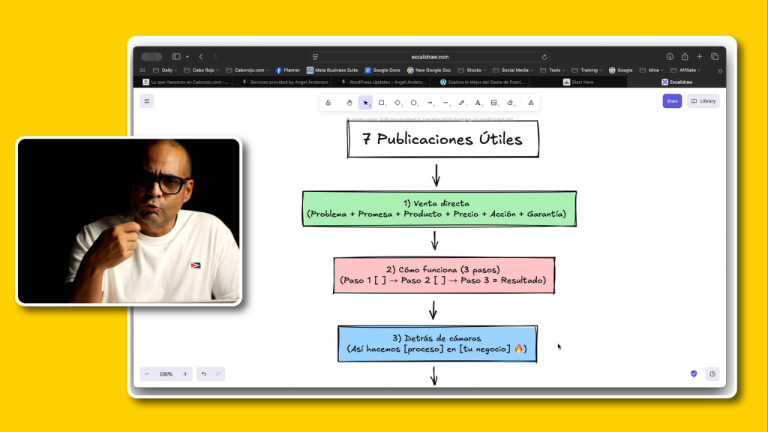Image resolution: width=768 pixels, height=432 pixels.
Task: Select the Arrow drawing tool
Action: [x=430, y=102]
